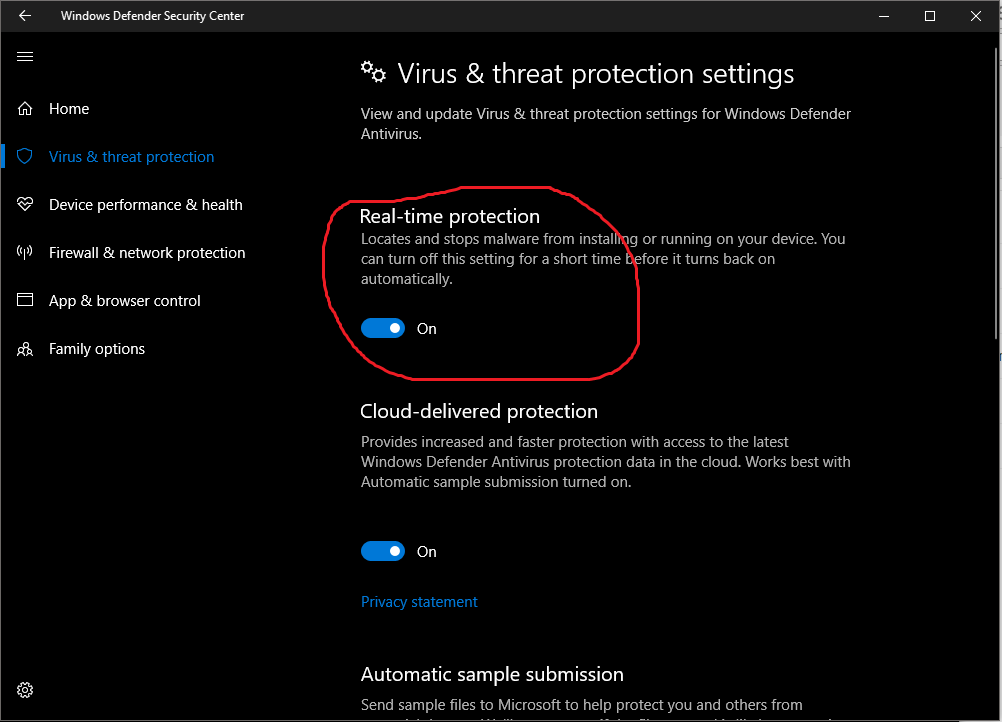Disable Cloud-delivered protection switch
Viewport: 1002px width, 722px height.
pos(383,551)
